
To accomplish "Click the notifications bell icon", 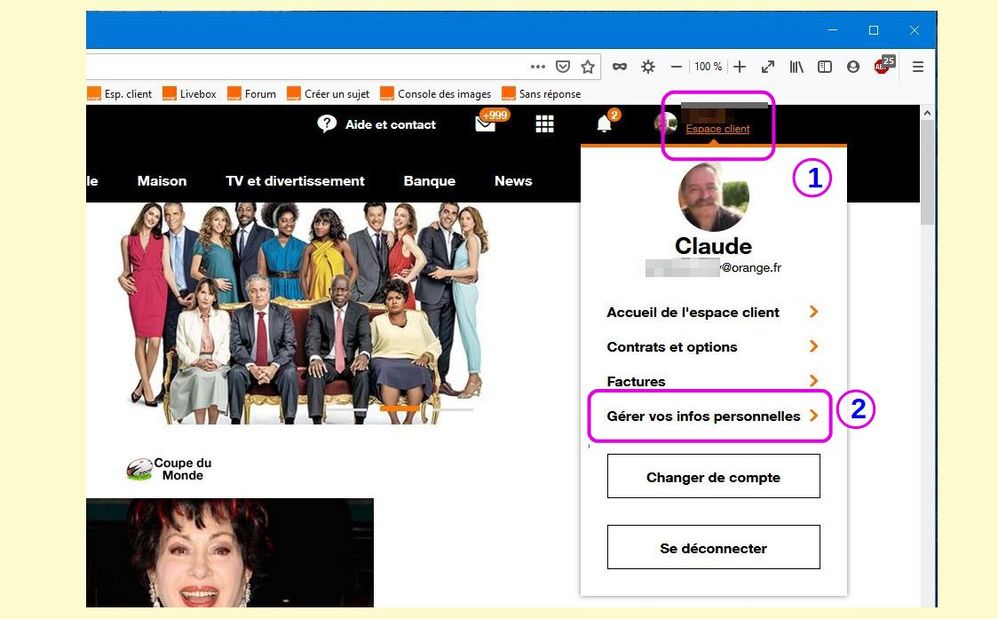I will pos(604,124).
